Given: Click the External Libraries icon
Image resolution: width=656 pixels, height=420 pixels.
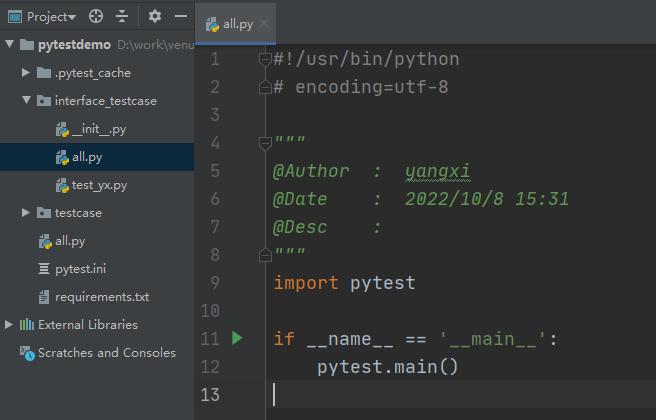Looking at the screenshot, I should (26, 325).
